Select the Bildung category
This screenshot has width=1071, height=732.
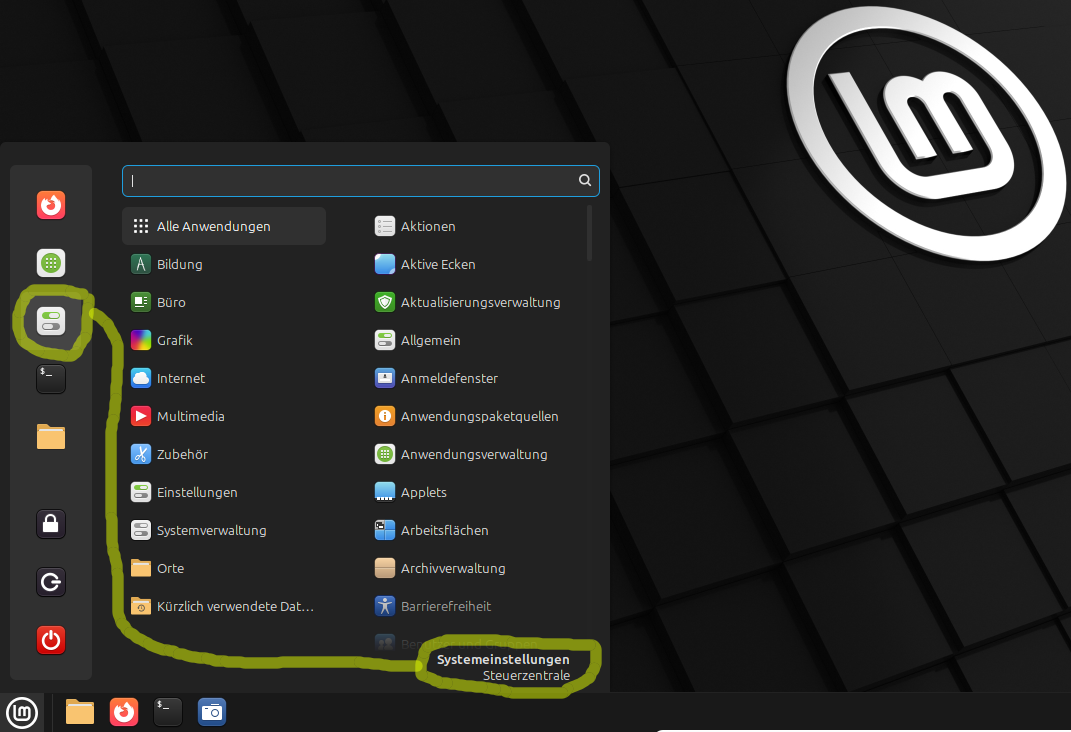(x=223, y=264)
